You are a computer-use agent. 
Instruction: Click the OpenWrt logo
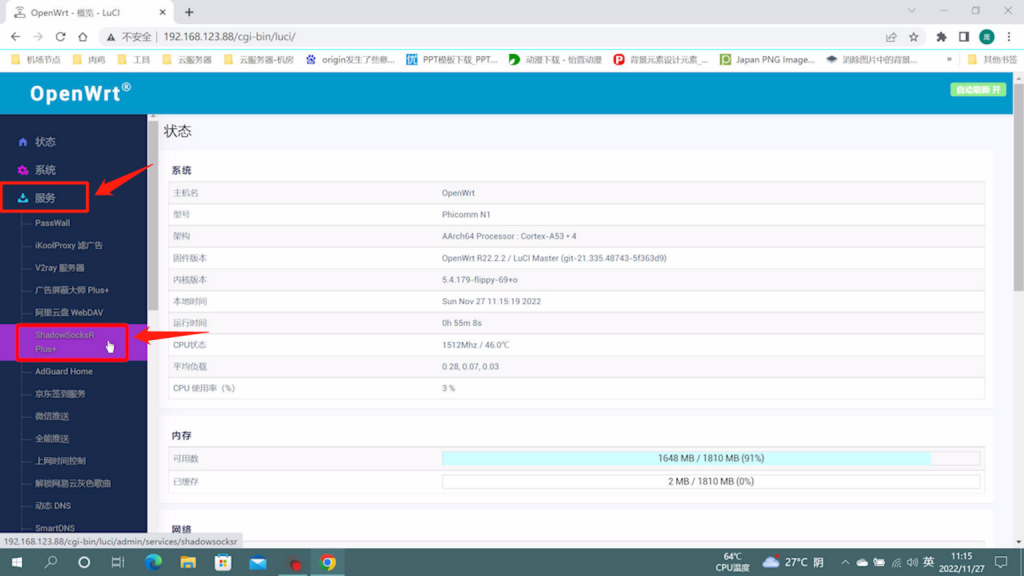pos(80,93)
